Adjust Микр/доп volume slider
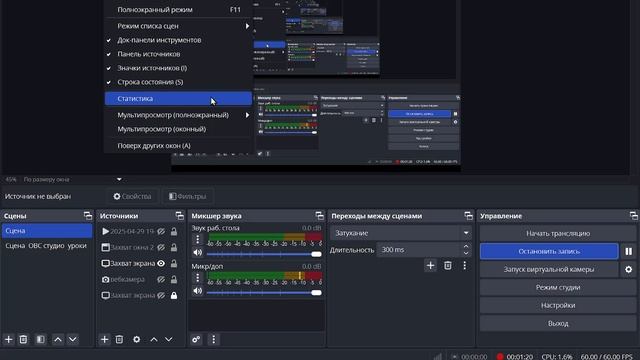 [x=264, y=292]
